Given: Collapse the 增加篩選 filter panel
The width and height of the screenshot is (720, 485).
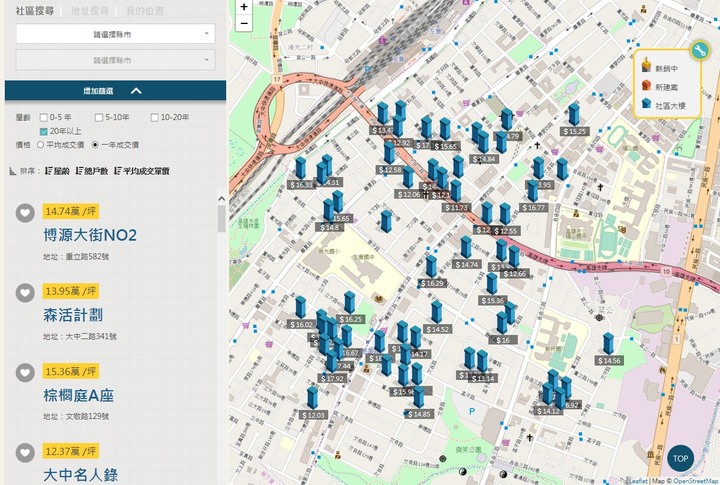Looking at the screenshot, I should [115, 90].
